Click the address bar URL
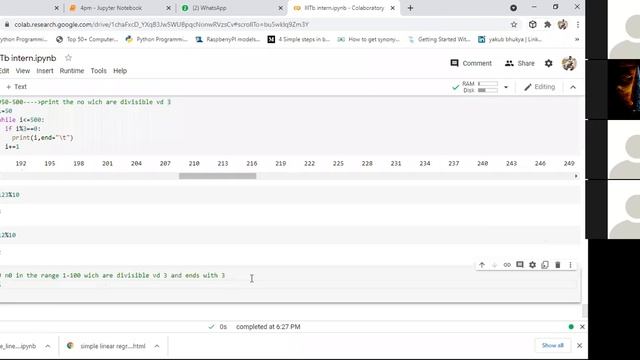Screen dimensions: 640x360 click(x=162, y=24)
